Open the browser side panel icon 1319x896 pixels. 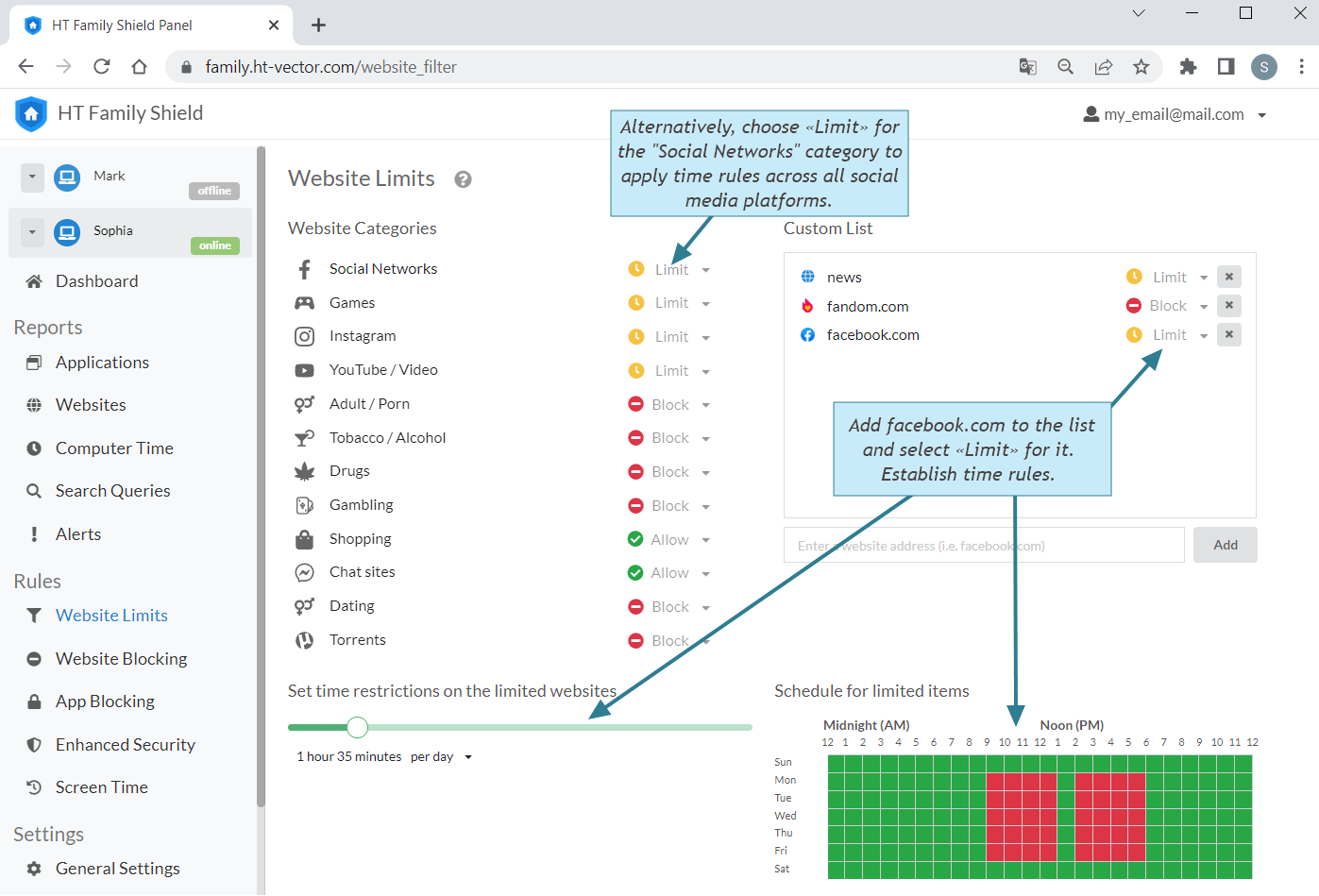coord(1226,66)
